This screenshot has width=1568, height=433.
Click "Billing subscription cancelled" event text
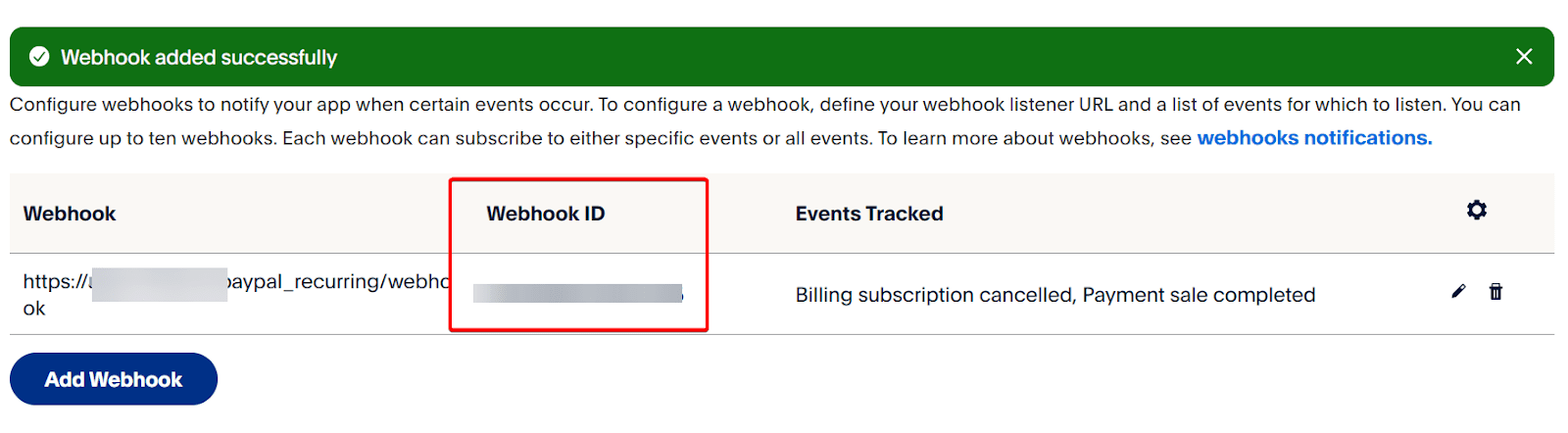coord(934,295)
